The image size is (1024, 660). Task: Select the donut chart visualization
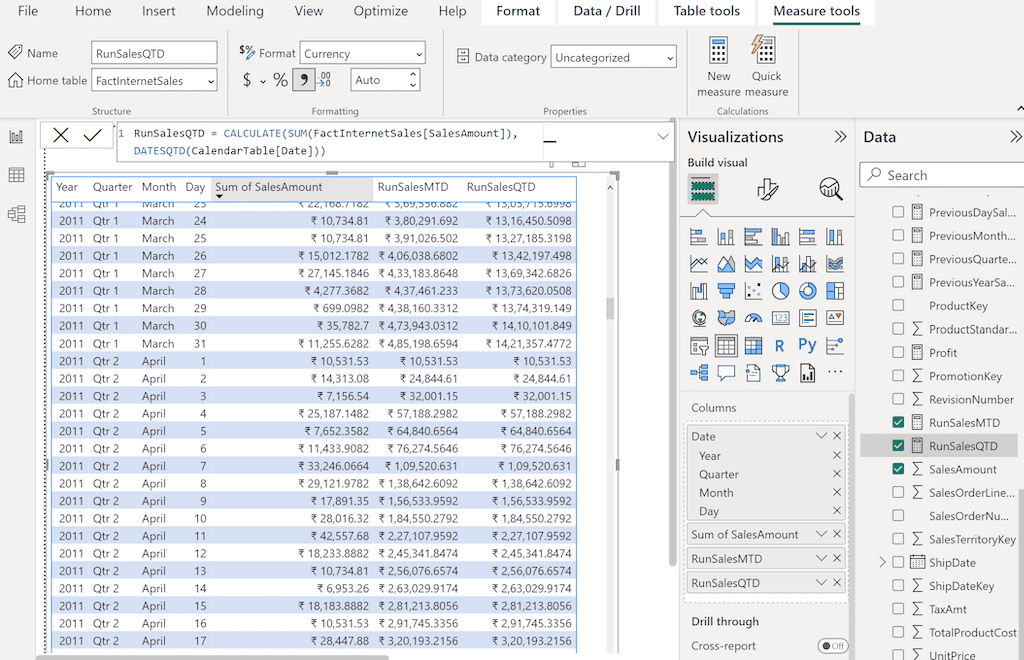808,290
